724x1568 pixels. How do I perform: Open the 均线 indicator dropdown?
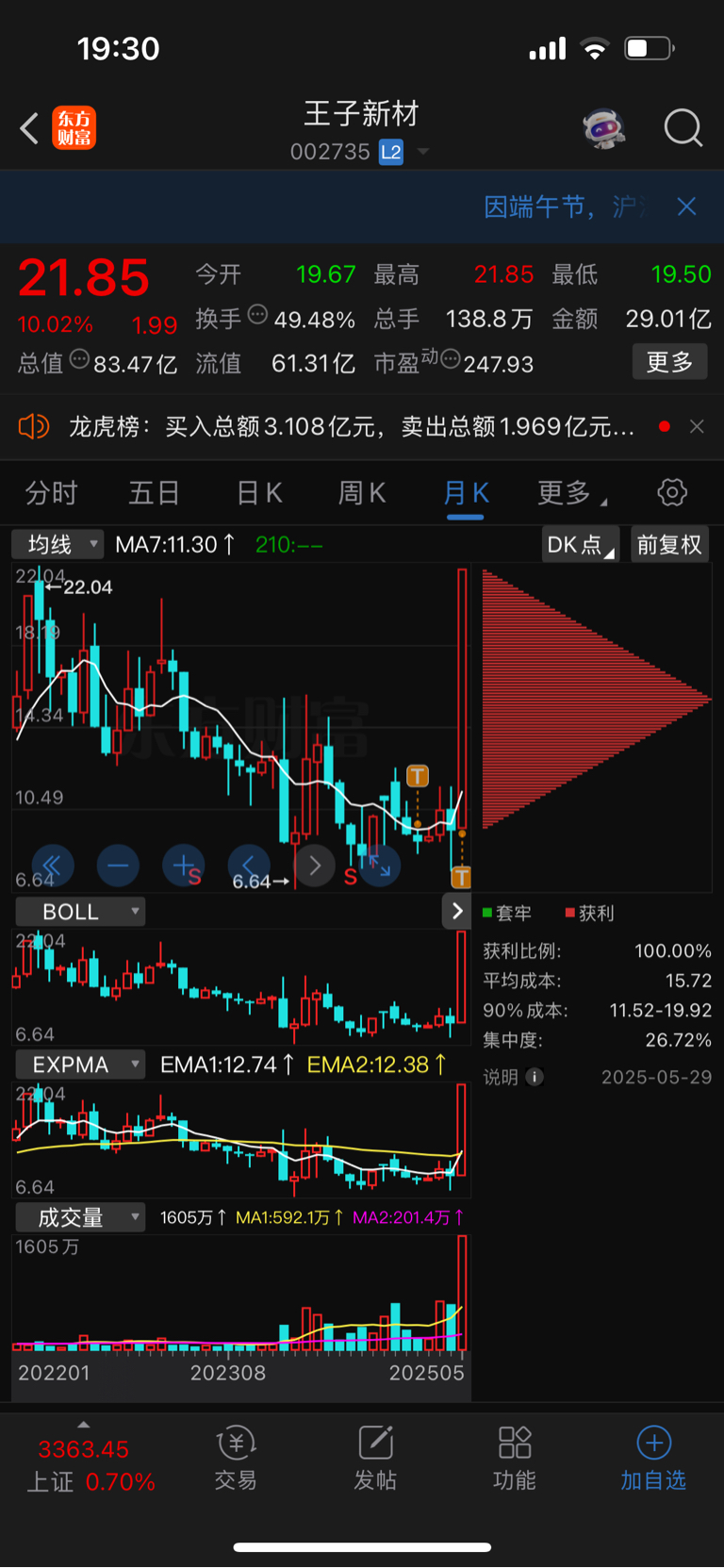(x=57, y=544)
